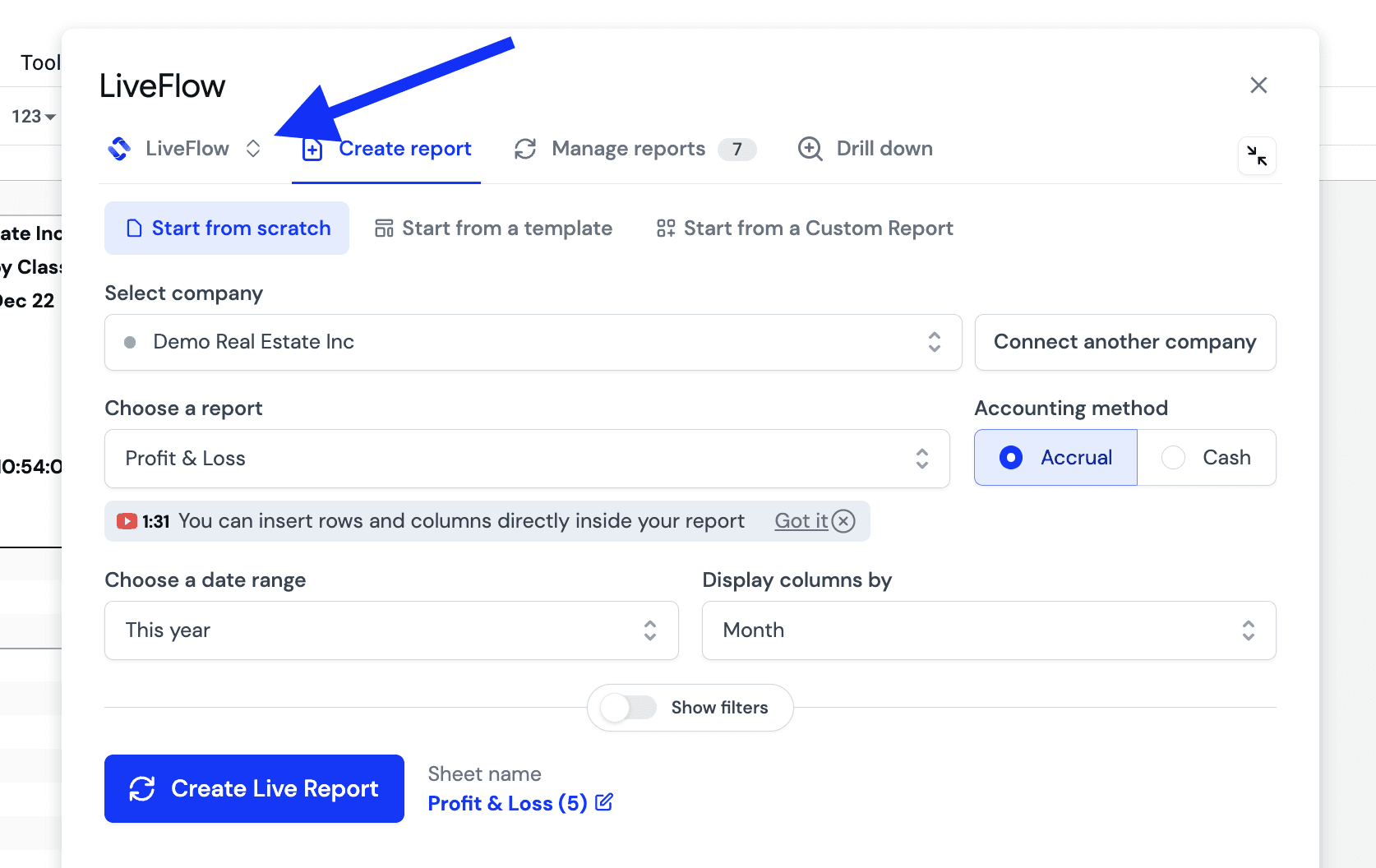
Task: Select the Cash accounting method
Action: [x=1207, y=458]
